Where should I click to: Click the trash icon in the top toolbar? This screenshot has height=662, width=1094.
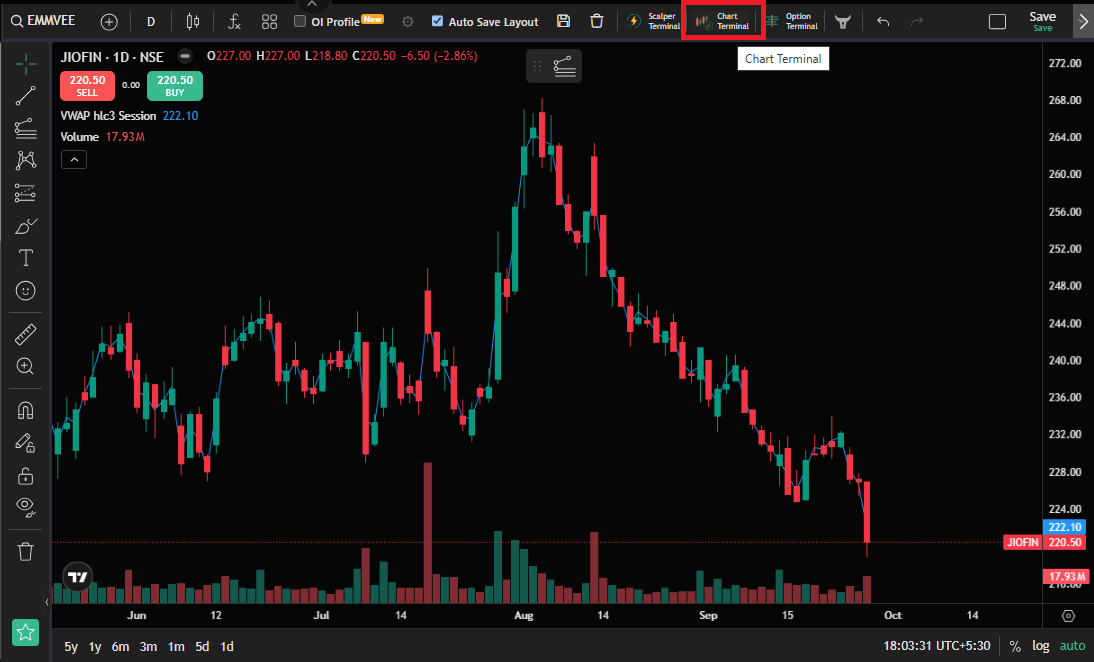point(597,21)
